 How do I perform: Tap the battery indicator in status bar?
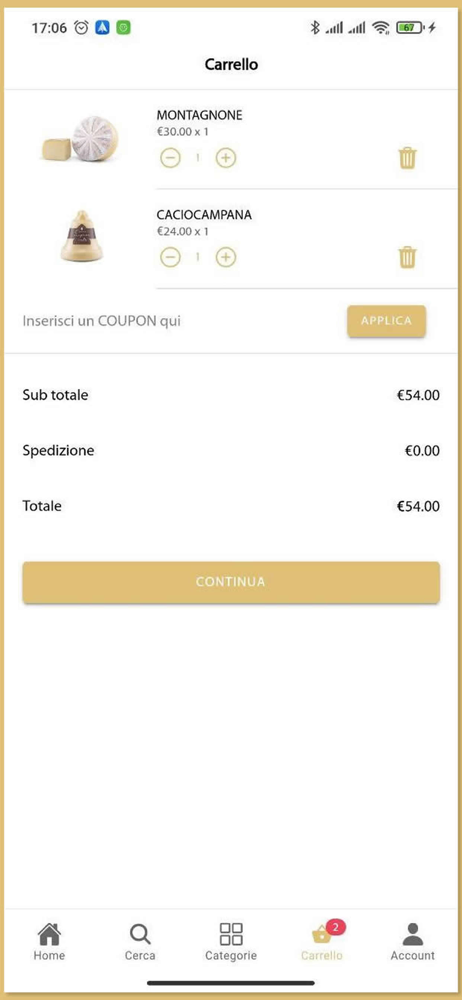[x=410, y=27]
